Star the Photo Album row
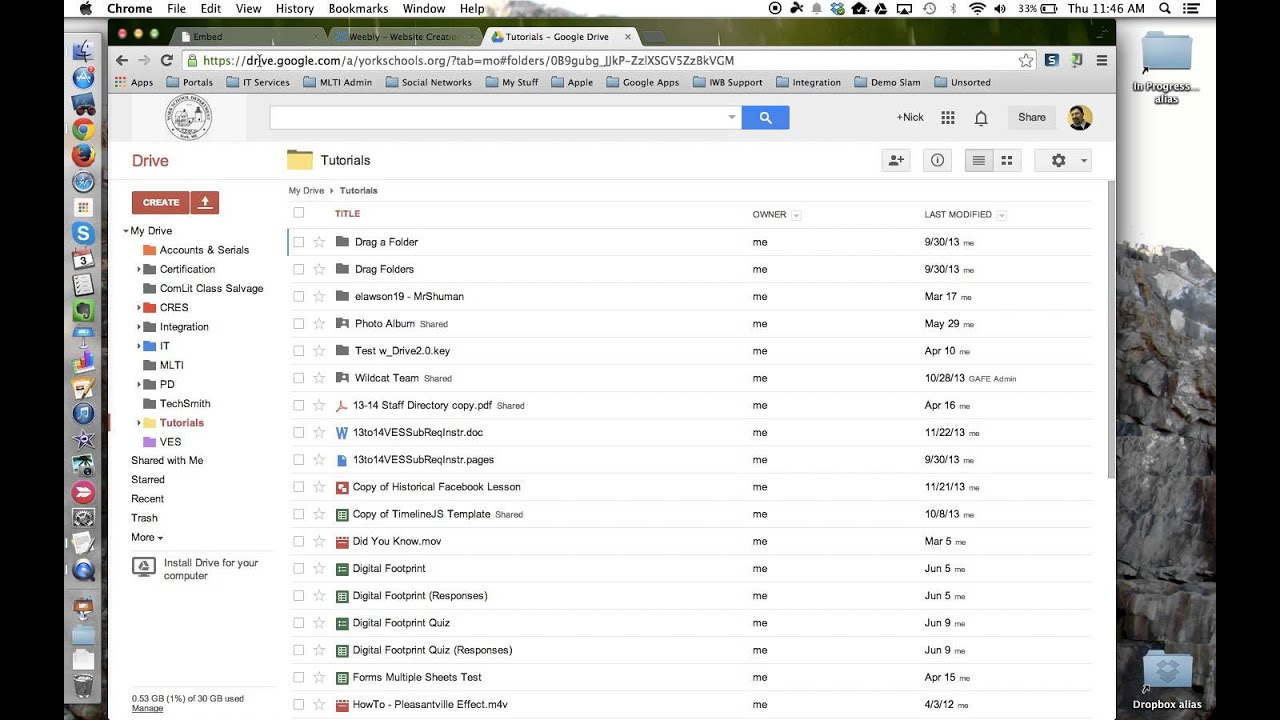This screenshot has width=1280, height=720. [x=319, y=324]
